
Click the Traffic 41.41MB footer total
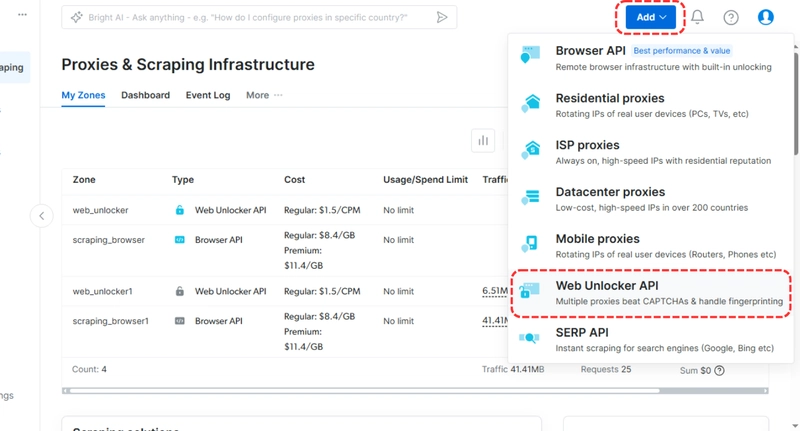click(x=513, y=369)
